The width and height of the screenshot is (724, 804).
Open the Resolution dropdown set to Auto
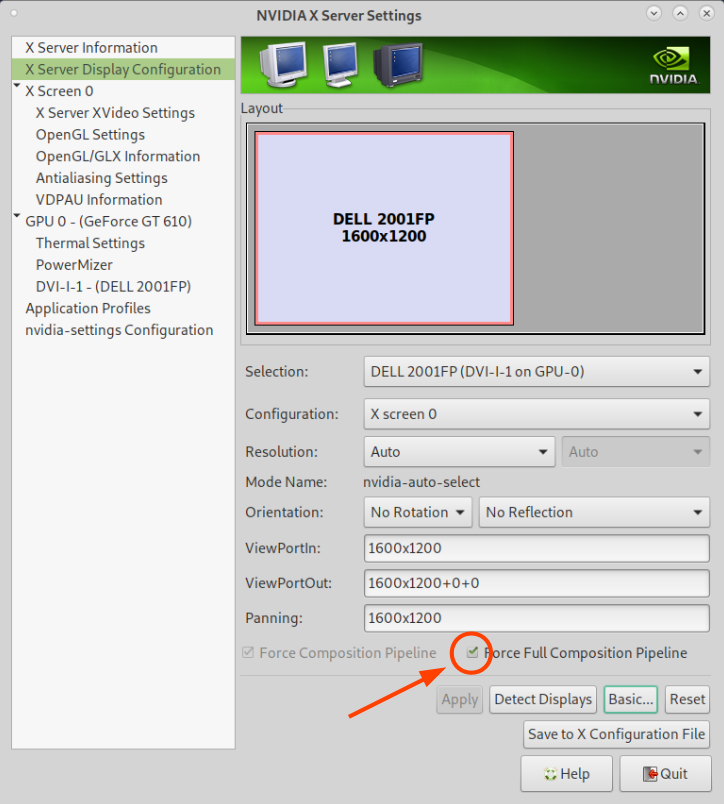pyautogui.click(x=459, y=452)
